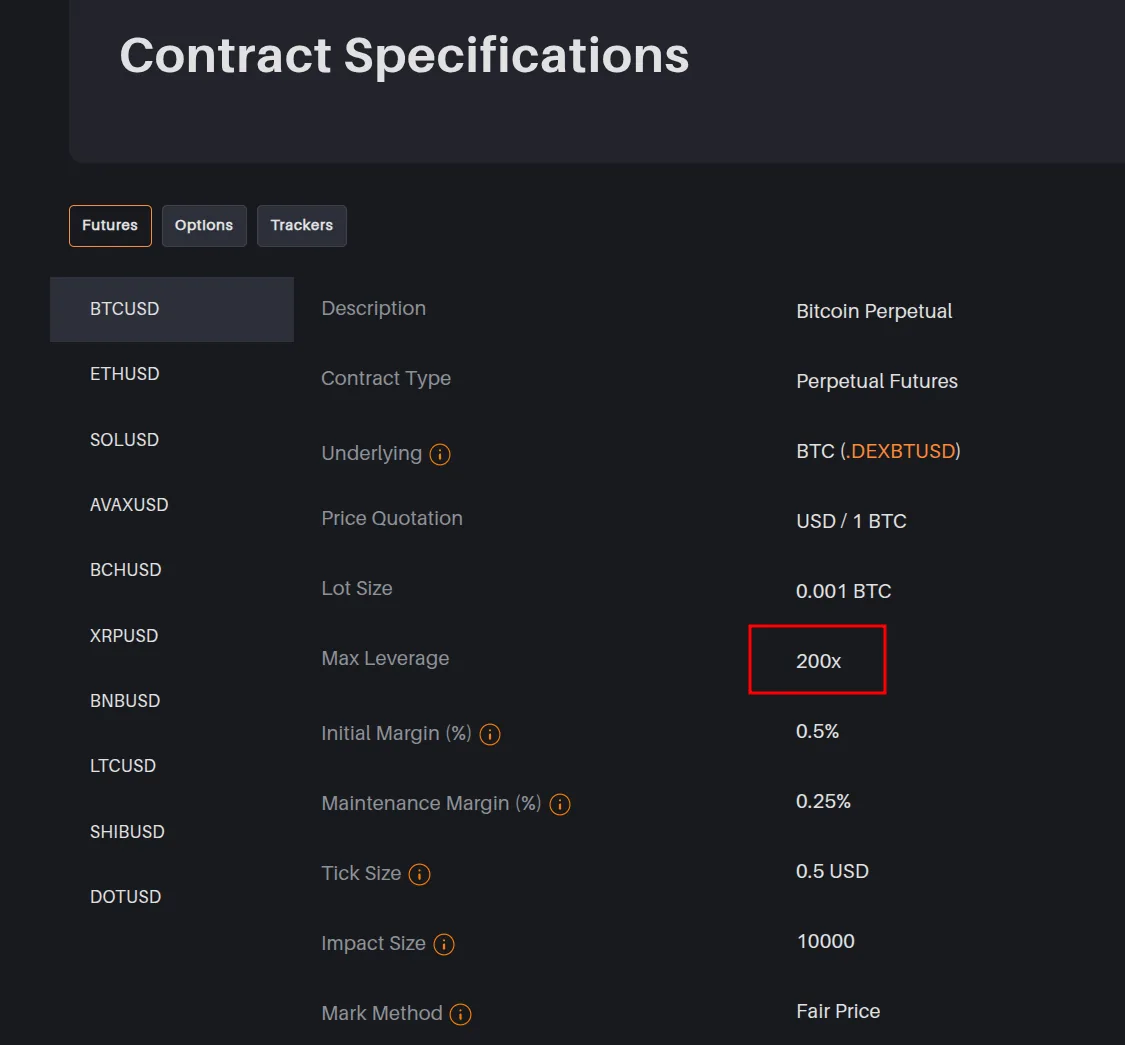Click info icon next to Tick Size
This screenshot has width=1125, height=1045.
(x=420, y=875)
